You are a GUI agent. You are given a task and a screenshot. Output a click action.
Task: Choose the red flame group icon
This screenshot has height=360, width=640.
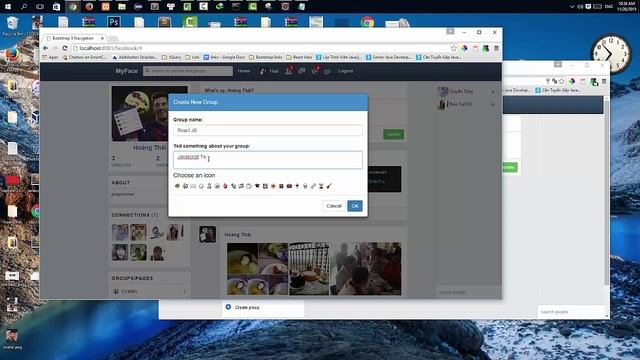click(225, 186)
